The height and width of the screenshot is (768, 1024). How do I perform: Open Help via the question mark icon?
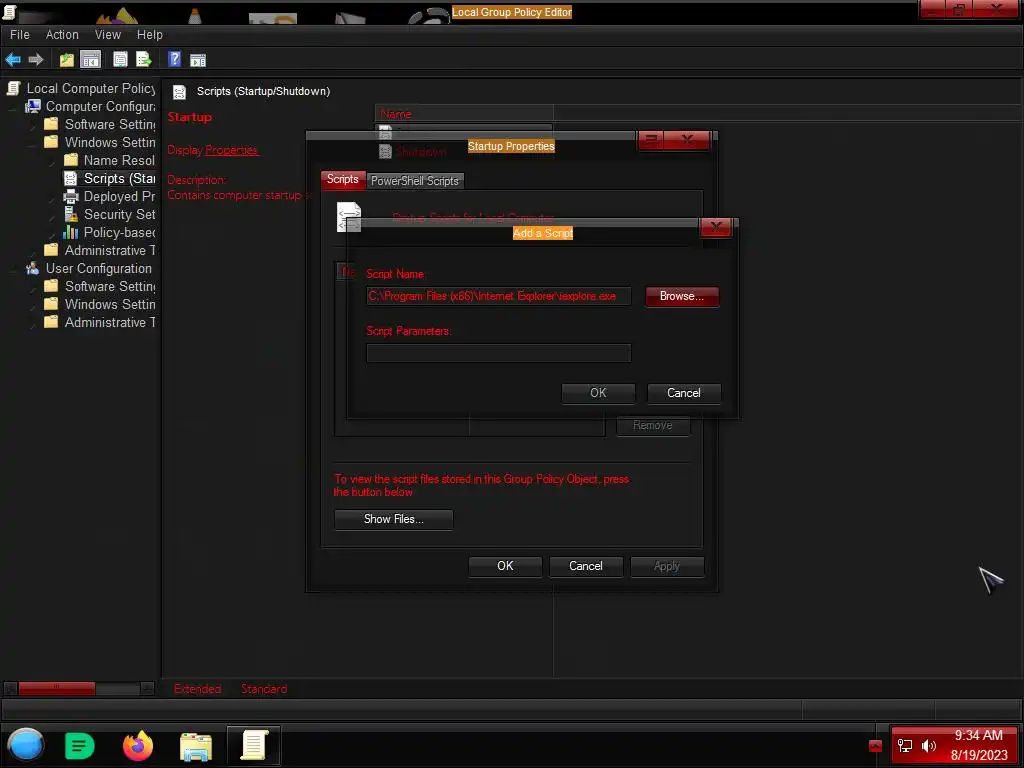(174, 59)
